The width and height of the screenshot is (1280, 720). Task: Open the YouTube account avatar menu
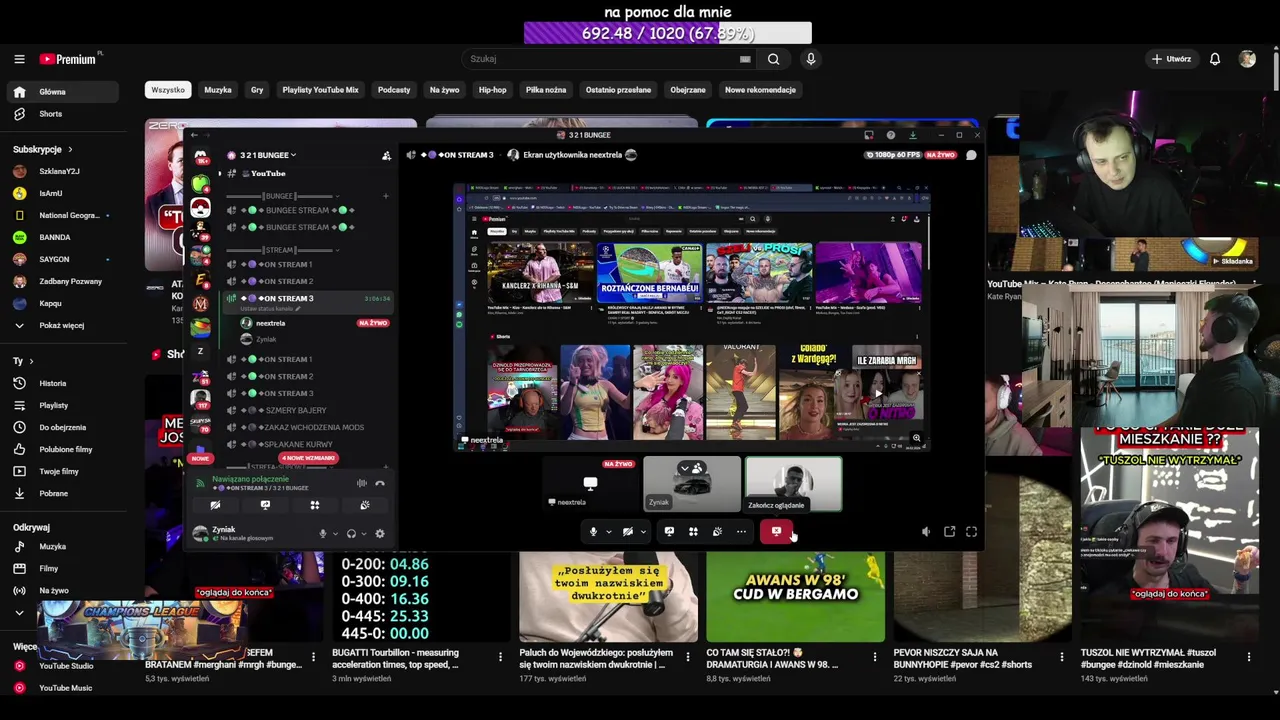[1247, 59]
